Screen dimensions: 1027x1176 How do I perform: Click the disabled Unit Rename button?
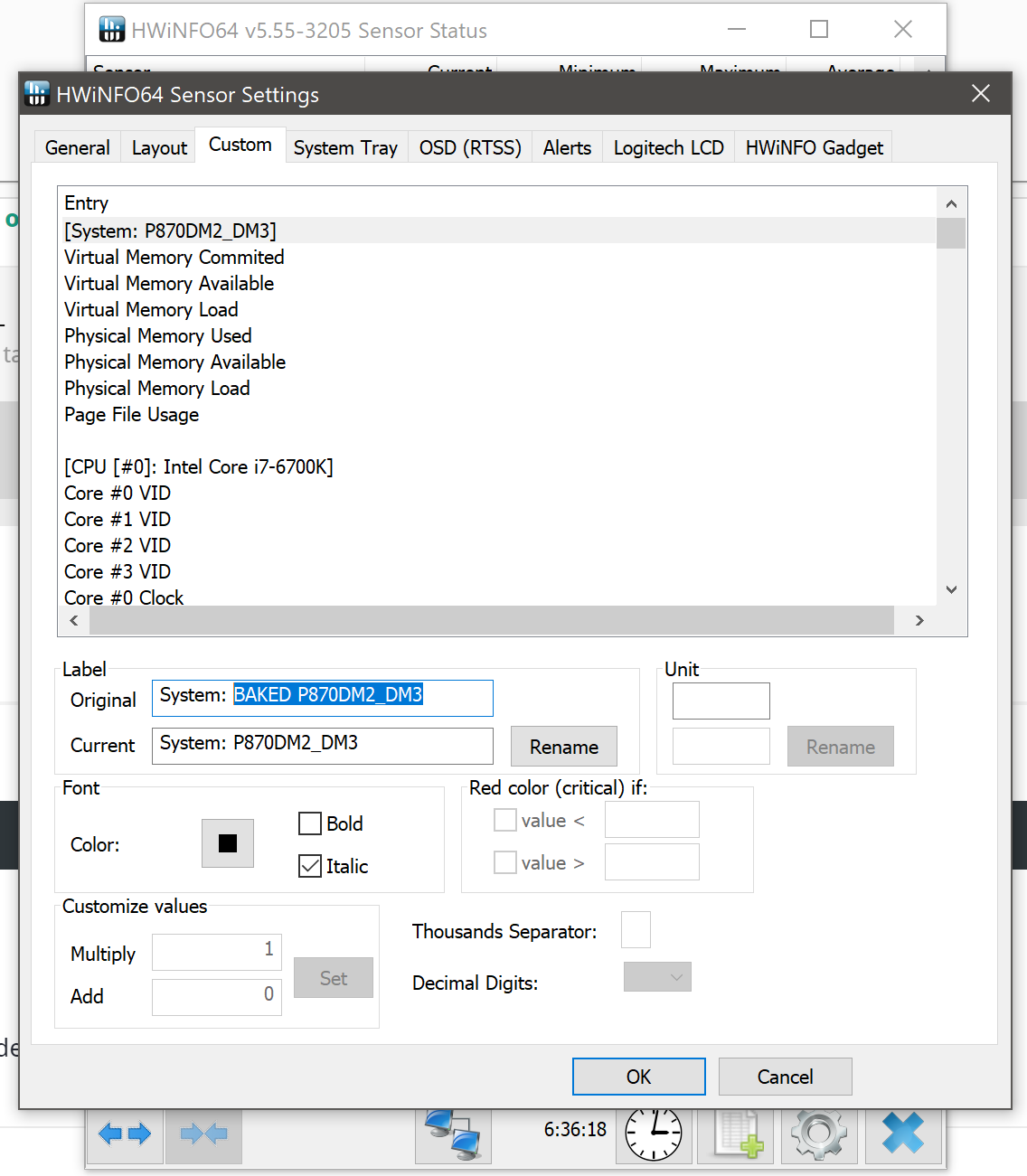click(x=841, y=747)
